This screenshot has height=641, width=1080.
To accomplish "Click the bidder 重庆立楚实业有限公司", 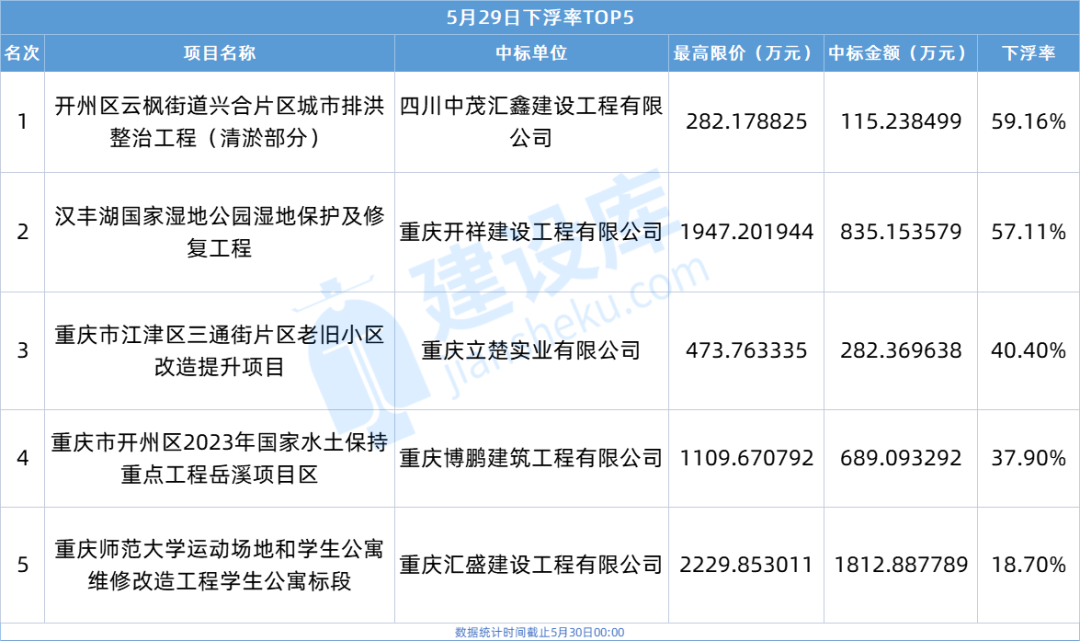I will pyautogui.click(x=531, y=350).
